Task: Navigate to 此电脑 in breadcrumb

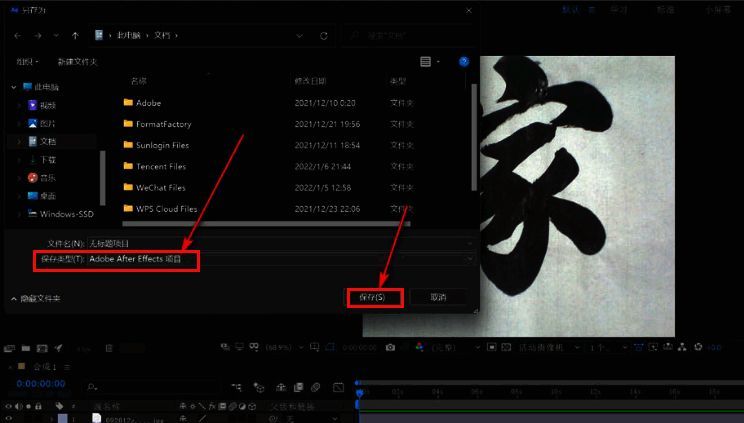Action: [x=129, y=36]
